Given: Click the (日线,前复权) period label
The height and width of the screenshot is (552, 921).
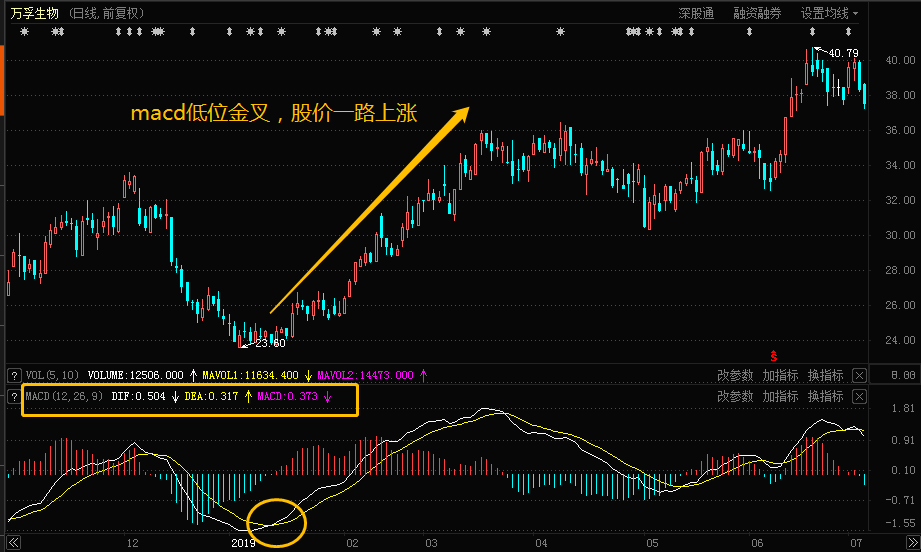Looking at the screenshot, I should coord(106,14).
